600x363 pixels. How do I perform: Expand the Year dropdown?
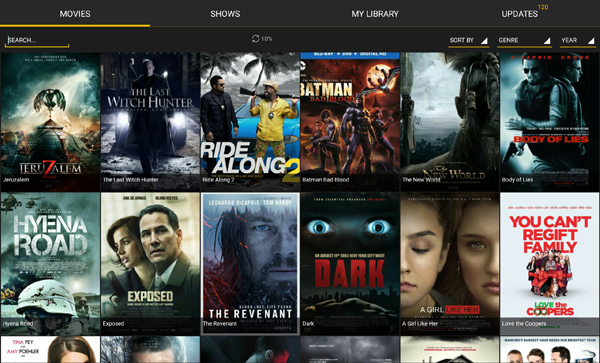[x=577, y=40]
